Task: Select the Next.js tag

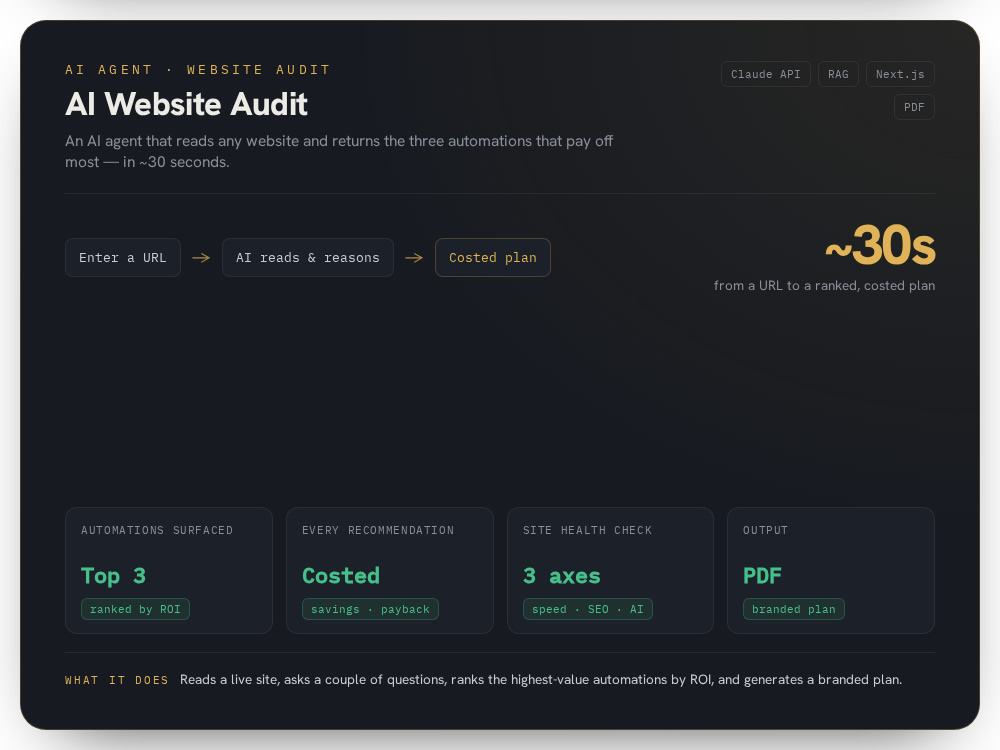Action: 900,74
